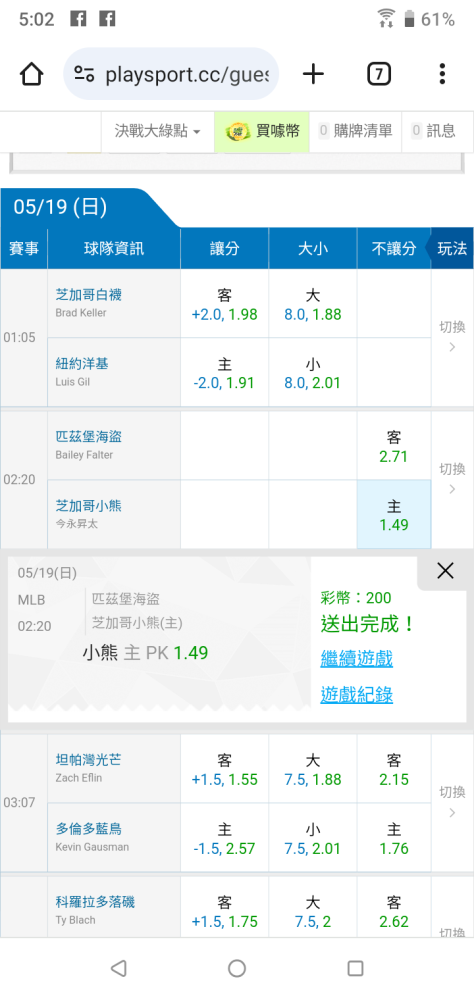The width and height of the screenshot is (474, 1000).
Task: Tap the 買噱幣 buy coins button
Action: click(262, 131)
